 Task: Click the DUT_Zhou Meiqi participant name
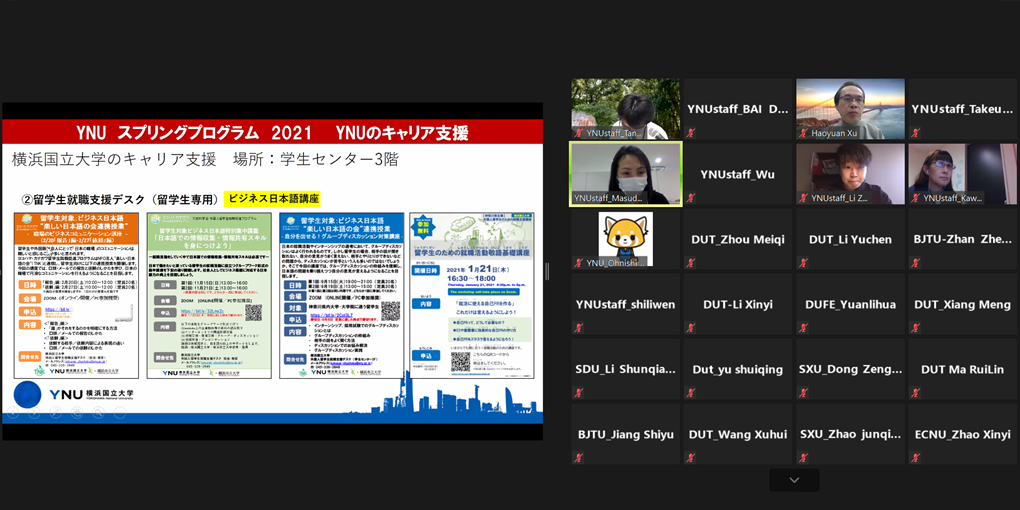pos(738,239)
